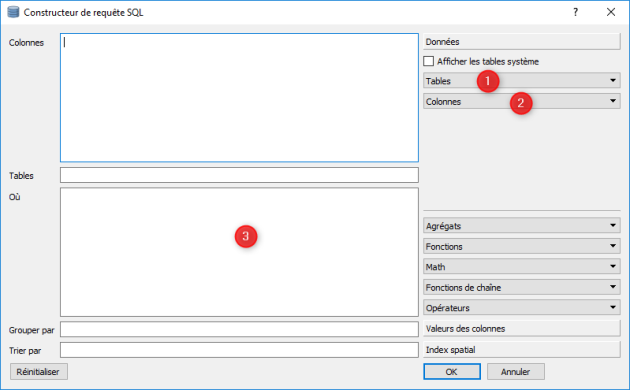Open the Math dropdown
The image size is (630, 390).
pyautogui.click(x=522, y=267)
